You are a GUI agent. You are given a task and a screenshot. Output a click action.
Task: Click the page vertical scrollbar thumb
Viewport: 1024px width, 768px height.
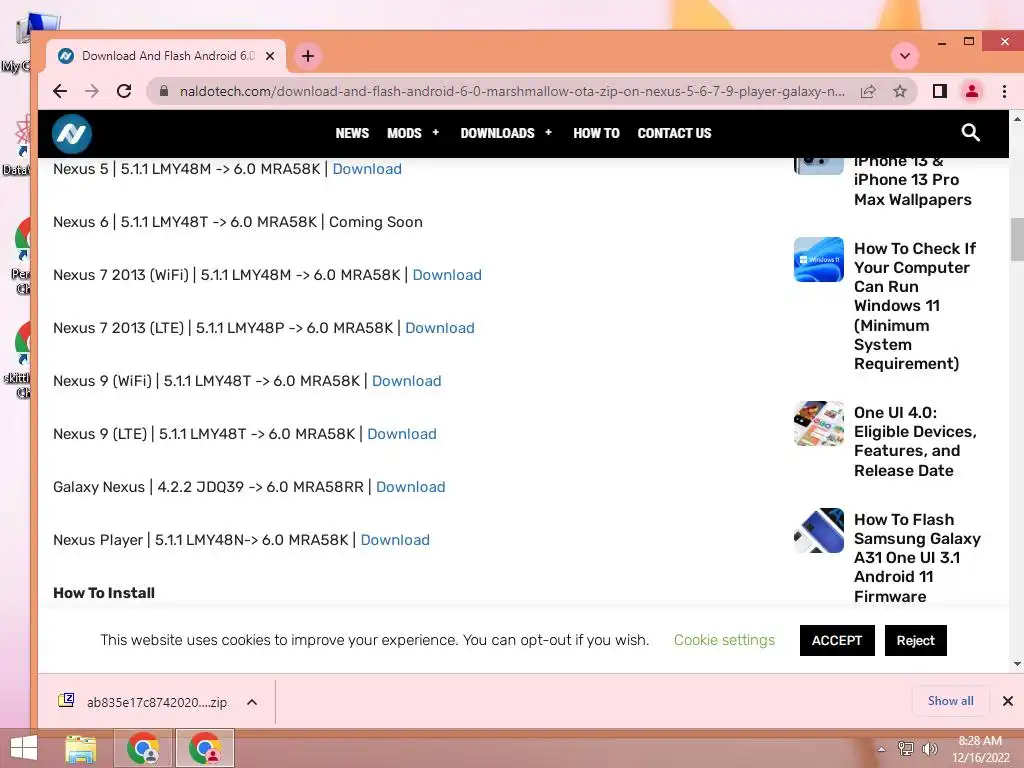pos(1017,239)
